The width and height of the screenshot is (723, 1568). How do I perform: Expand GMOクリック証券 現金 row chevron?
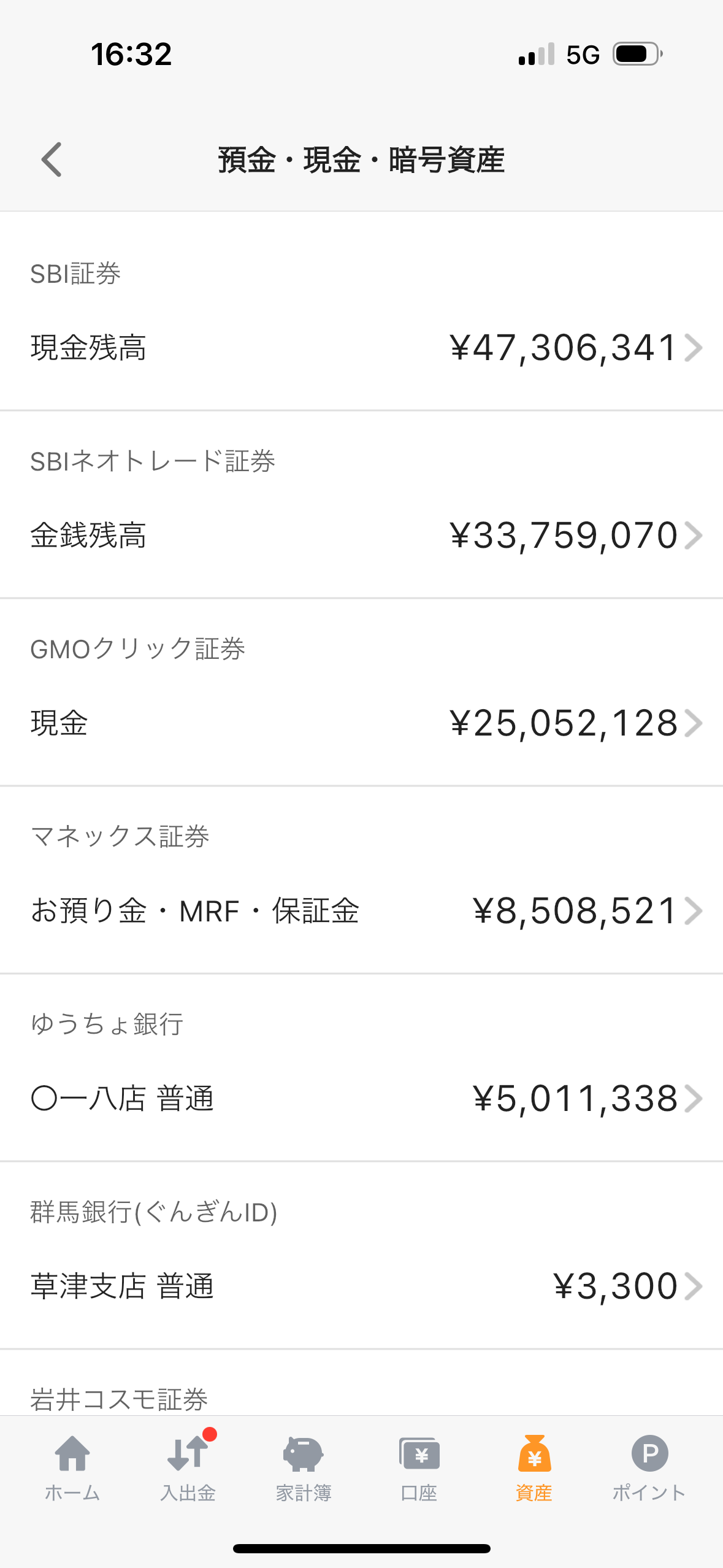tap(693, 723)
